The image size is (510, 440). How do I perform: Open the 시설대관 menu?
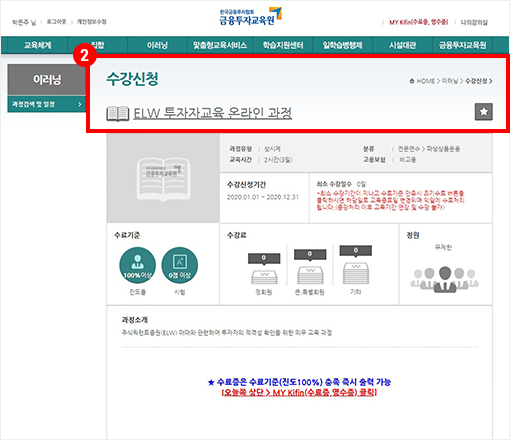tap(402, 45)
